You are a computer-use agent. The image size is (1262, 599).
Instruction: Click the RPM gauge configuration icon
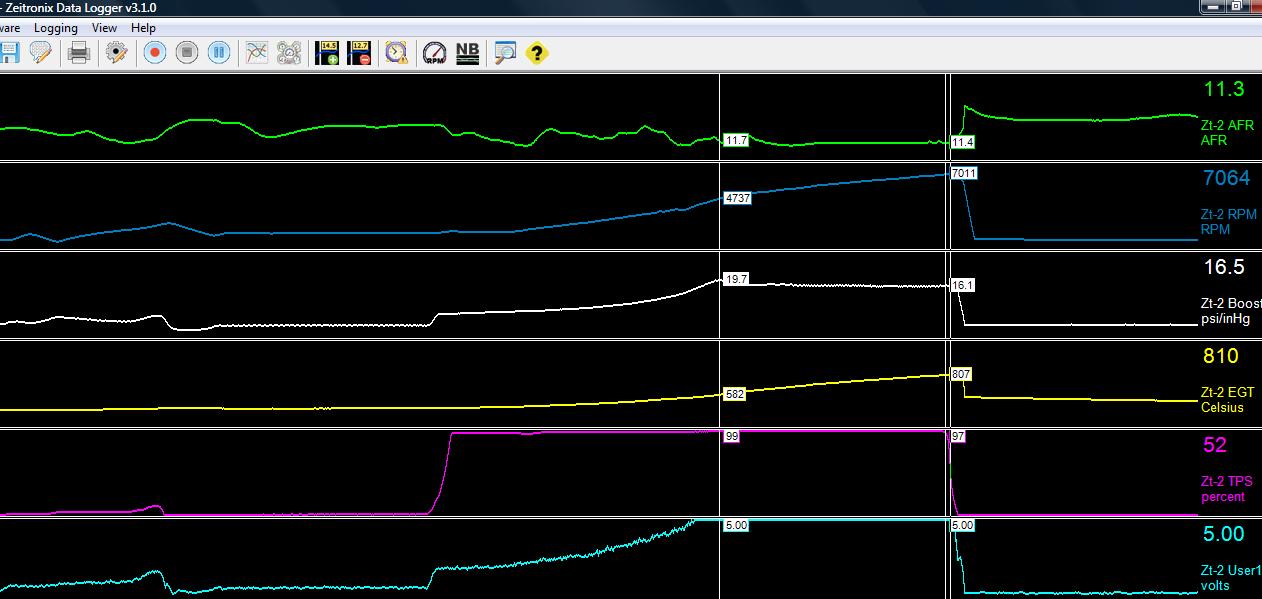pos(434,53)
